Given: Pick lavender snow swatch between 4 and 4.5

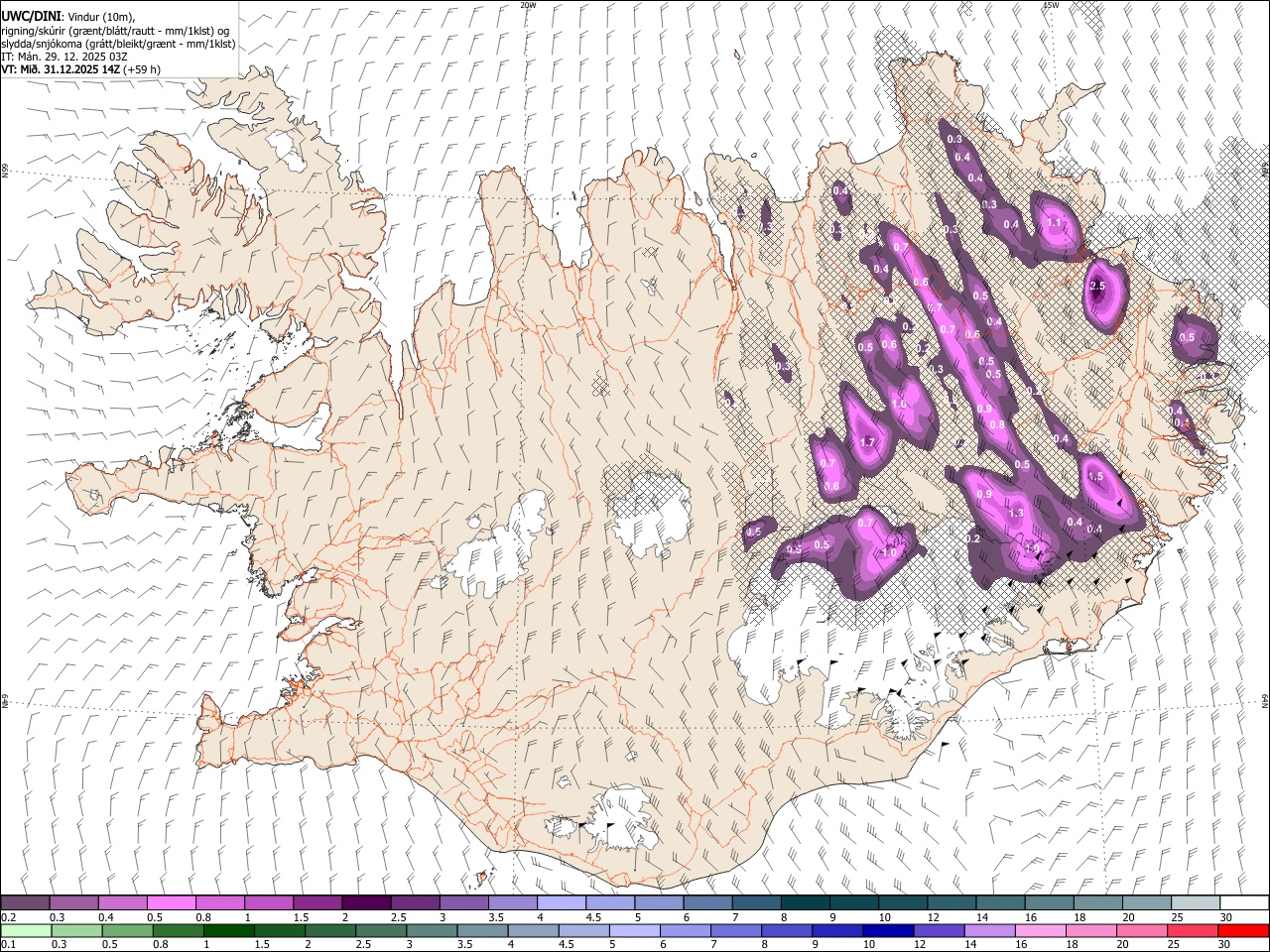Looking at the screenshot, I should pyautogui.click(x=562, y=902).
